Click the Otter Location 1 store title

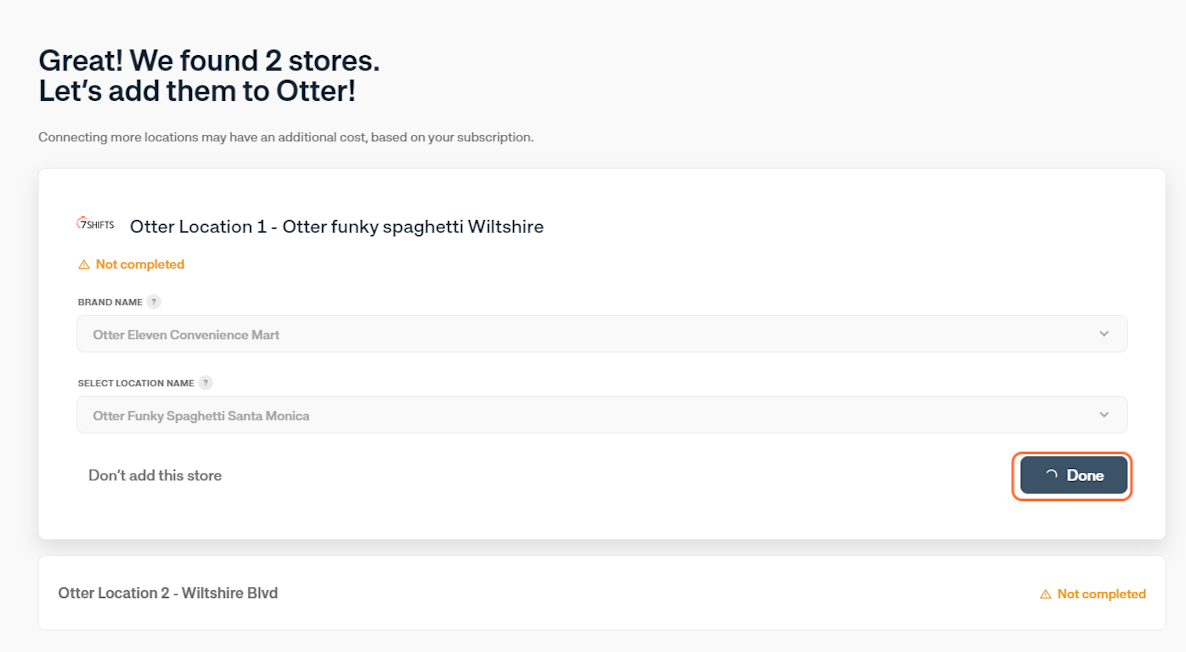pyautogui.click(x=337, y=227)
